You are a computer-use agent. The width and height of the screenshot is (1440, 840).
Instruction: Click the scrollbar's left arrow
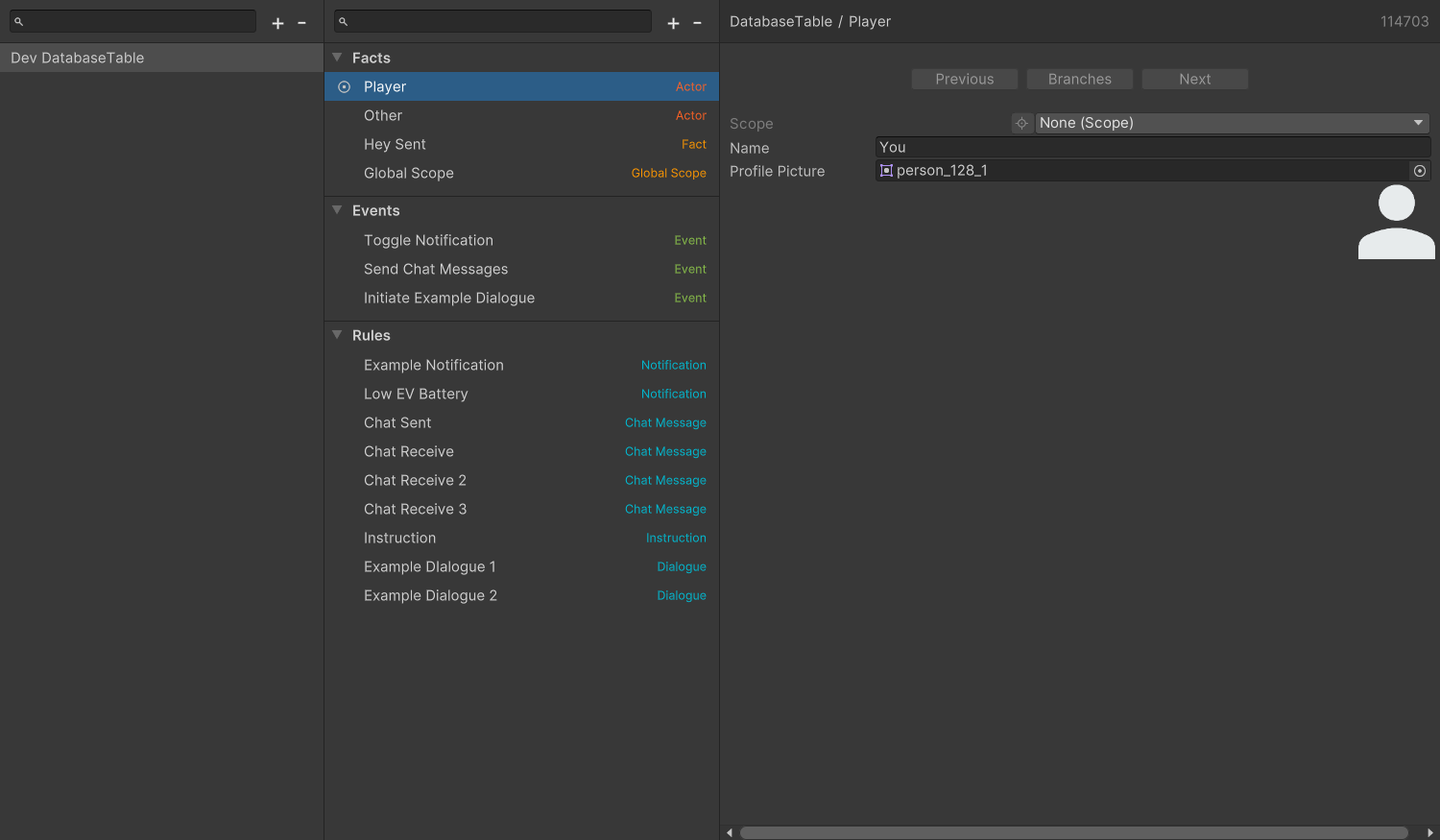pyautogui.click(x=730, y=832)
